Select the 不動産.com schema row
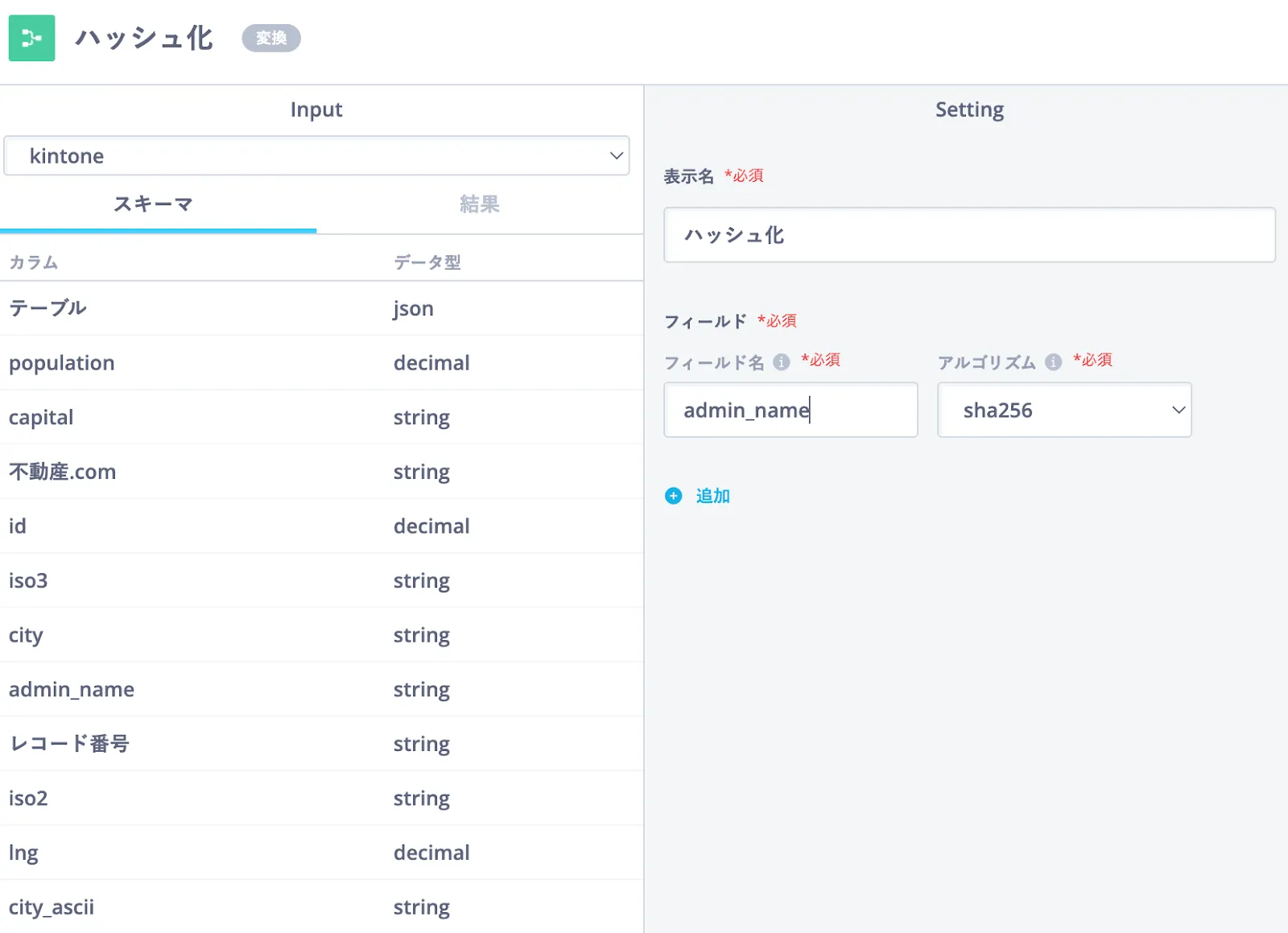Image resolution: width=1288 pixels, height=933 pixels. coord(63,472)
